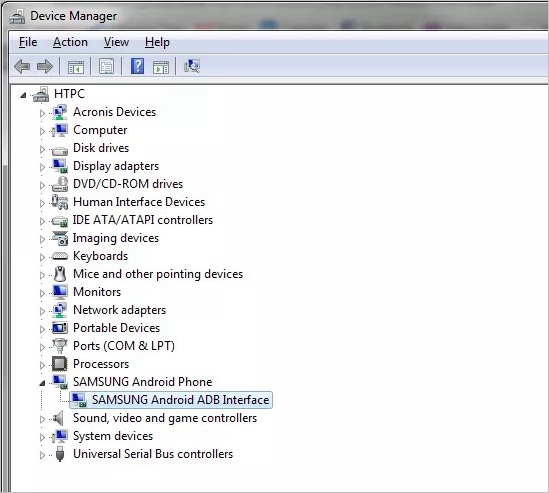Click the Human Interface Devices icon
Image resolution: width=549 pixels, height=493 pixels.
[x=60, y=202]
